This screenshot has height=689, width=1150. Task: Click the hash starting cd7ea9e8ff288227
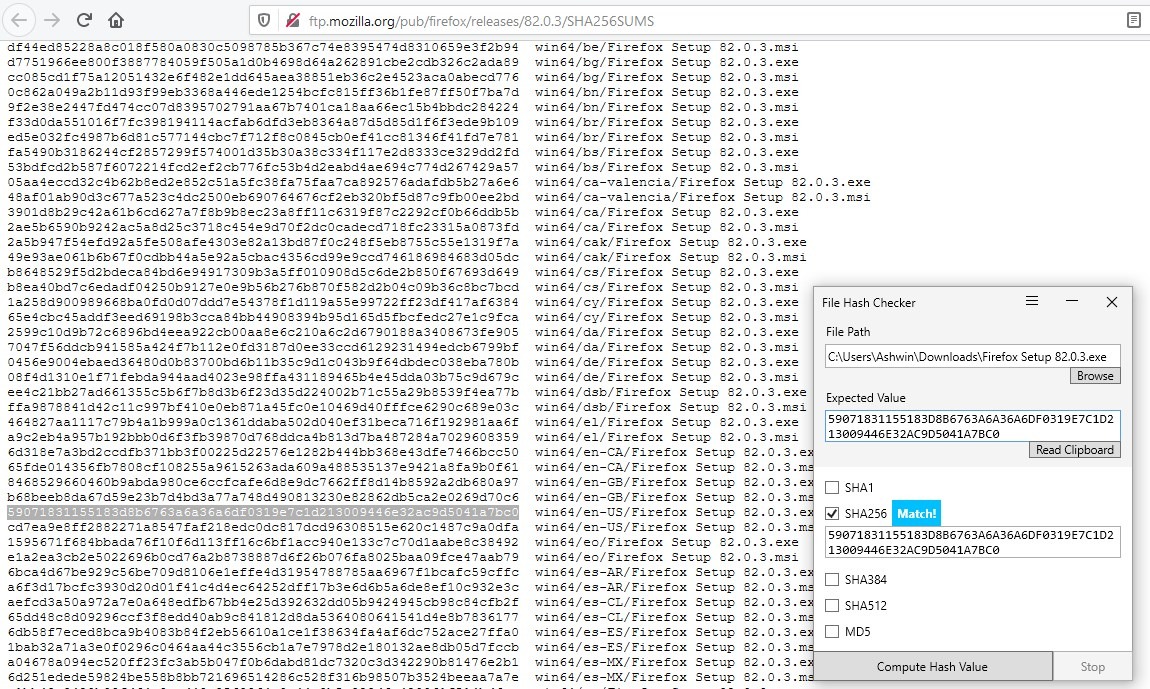(263, 527)
